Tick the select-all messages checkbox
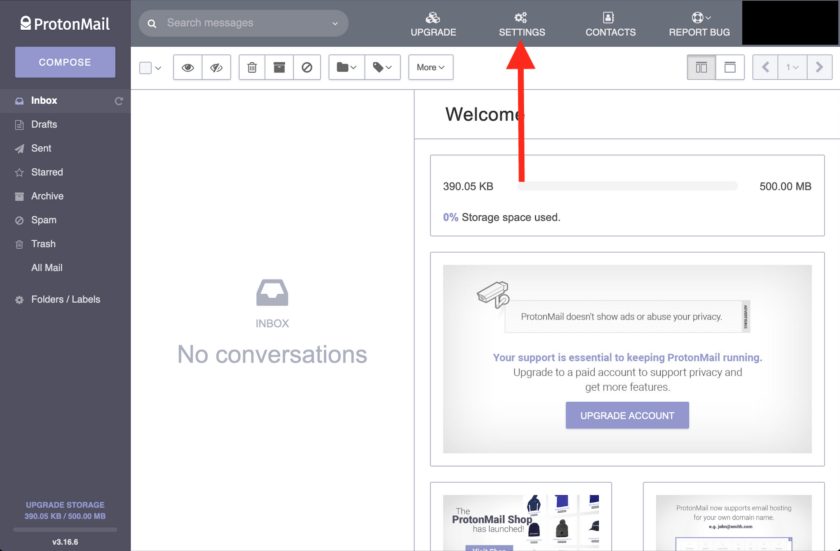840x551 pixels. click(145, 68)
